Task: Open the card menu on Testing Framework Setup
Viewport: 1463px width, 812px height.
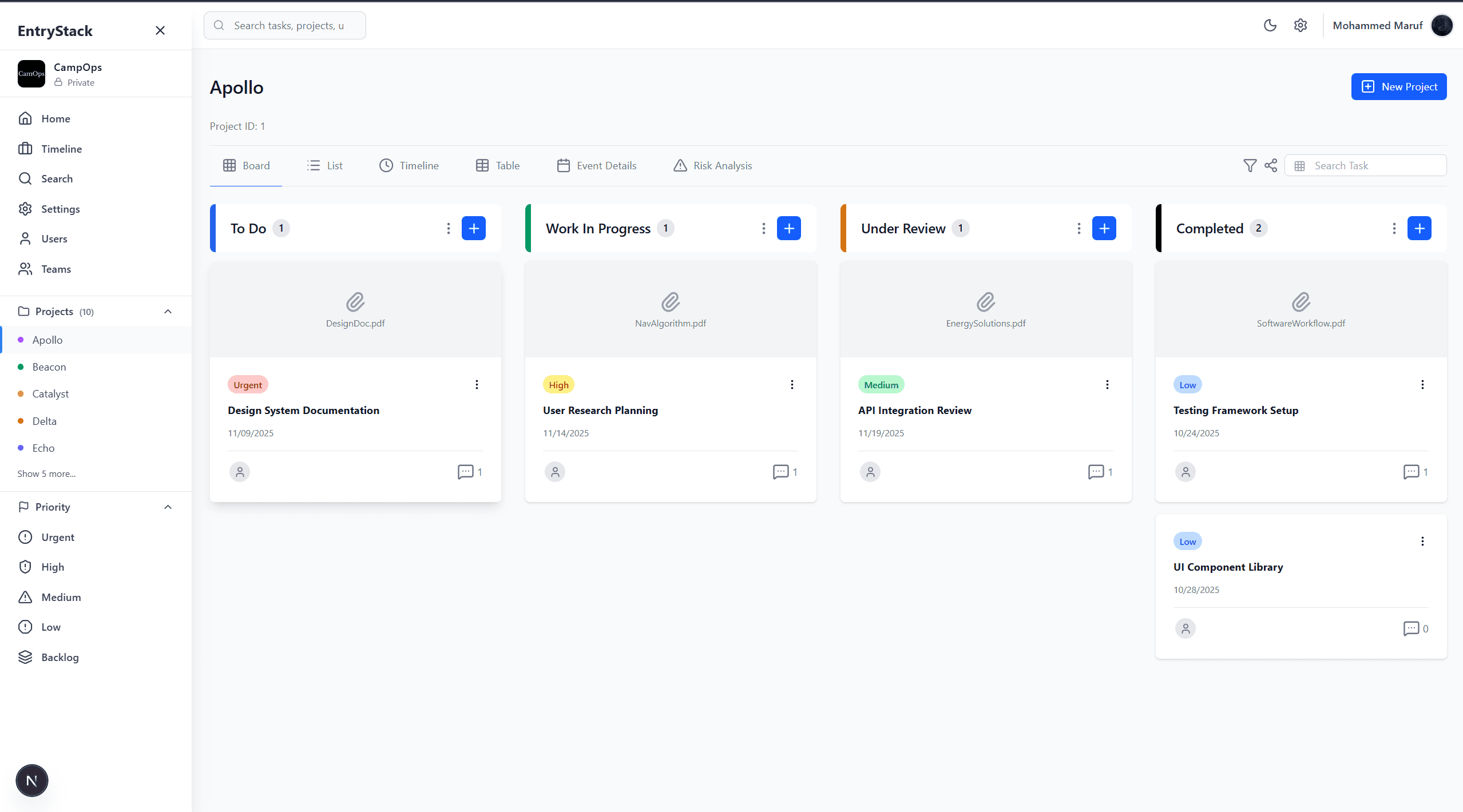Action: (1422, 384)
